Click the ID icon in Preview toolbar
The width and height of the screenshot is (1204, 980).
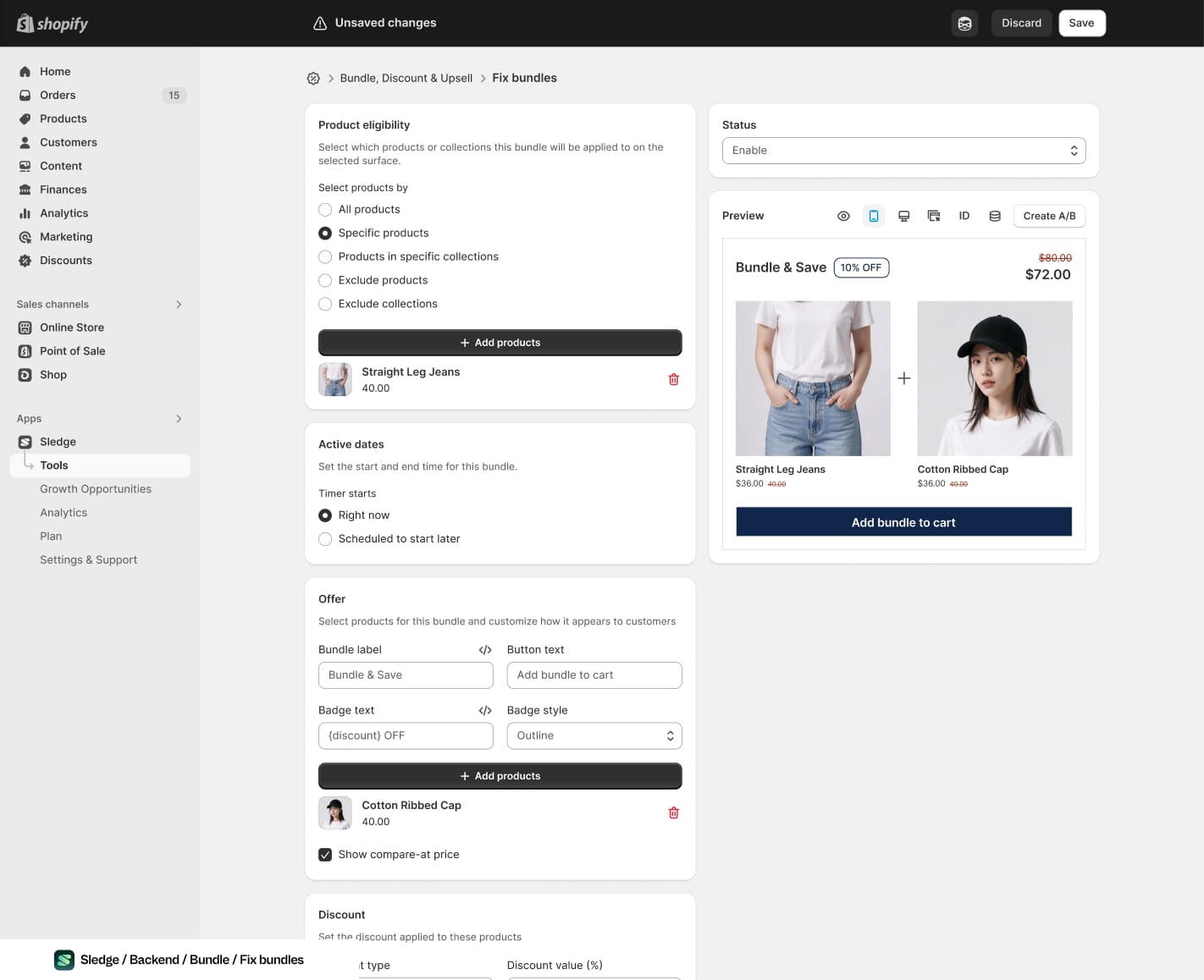point(964,216)
